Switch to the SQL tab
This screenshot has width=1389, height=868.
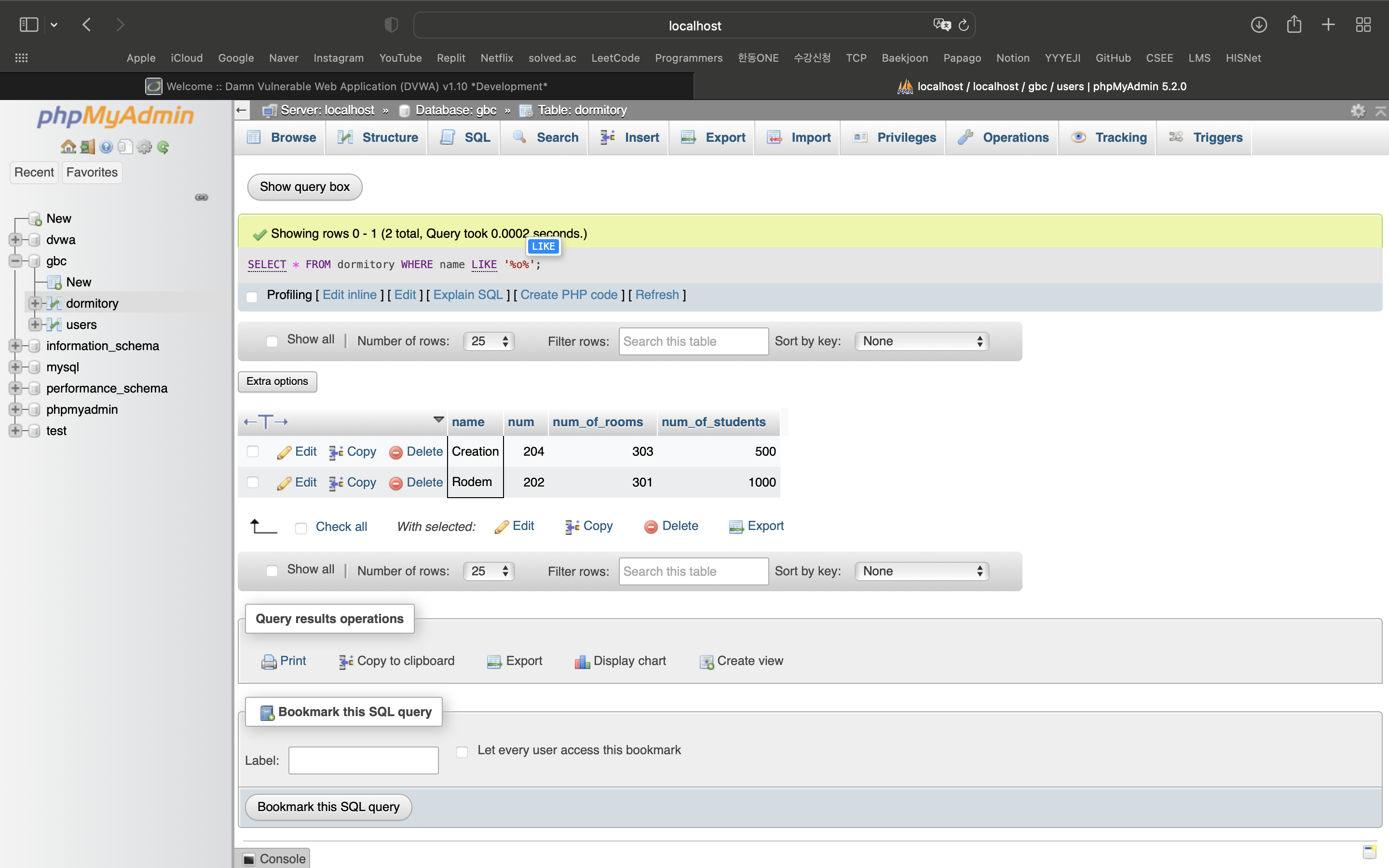click(x=464, y=138)
